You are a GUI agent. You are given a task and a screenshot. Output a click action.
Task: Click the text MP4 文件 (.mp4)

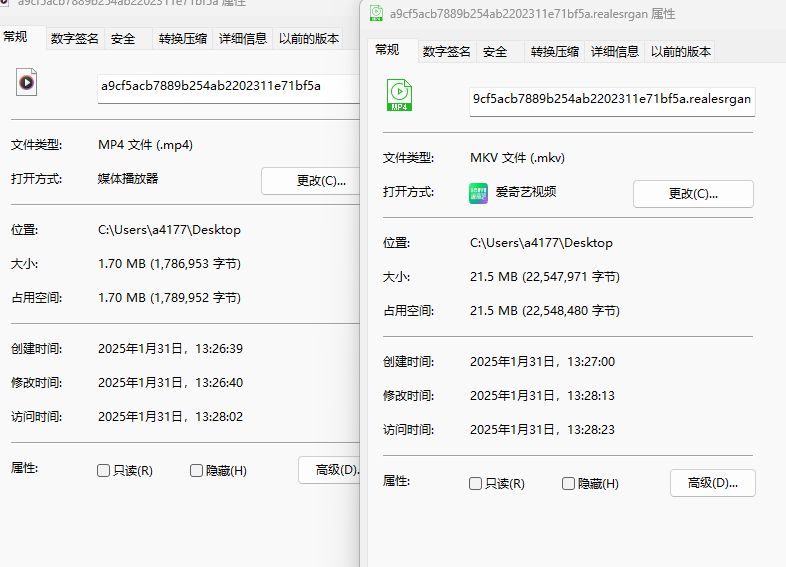145,145
